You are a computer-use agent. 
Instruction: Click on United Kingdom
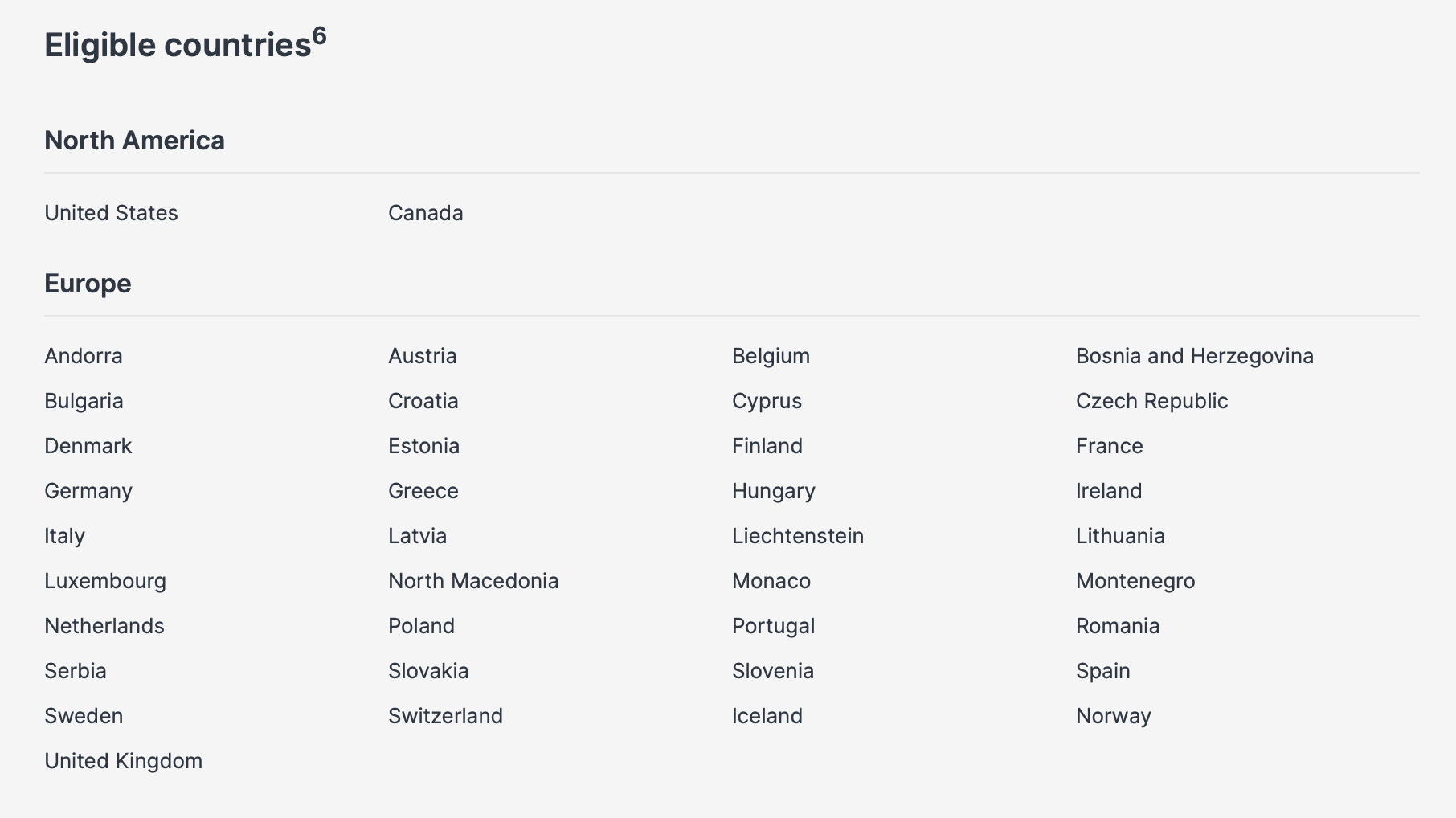(x=123, y=761)
